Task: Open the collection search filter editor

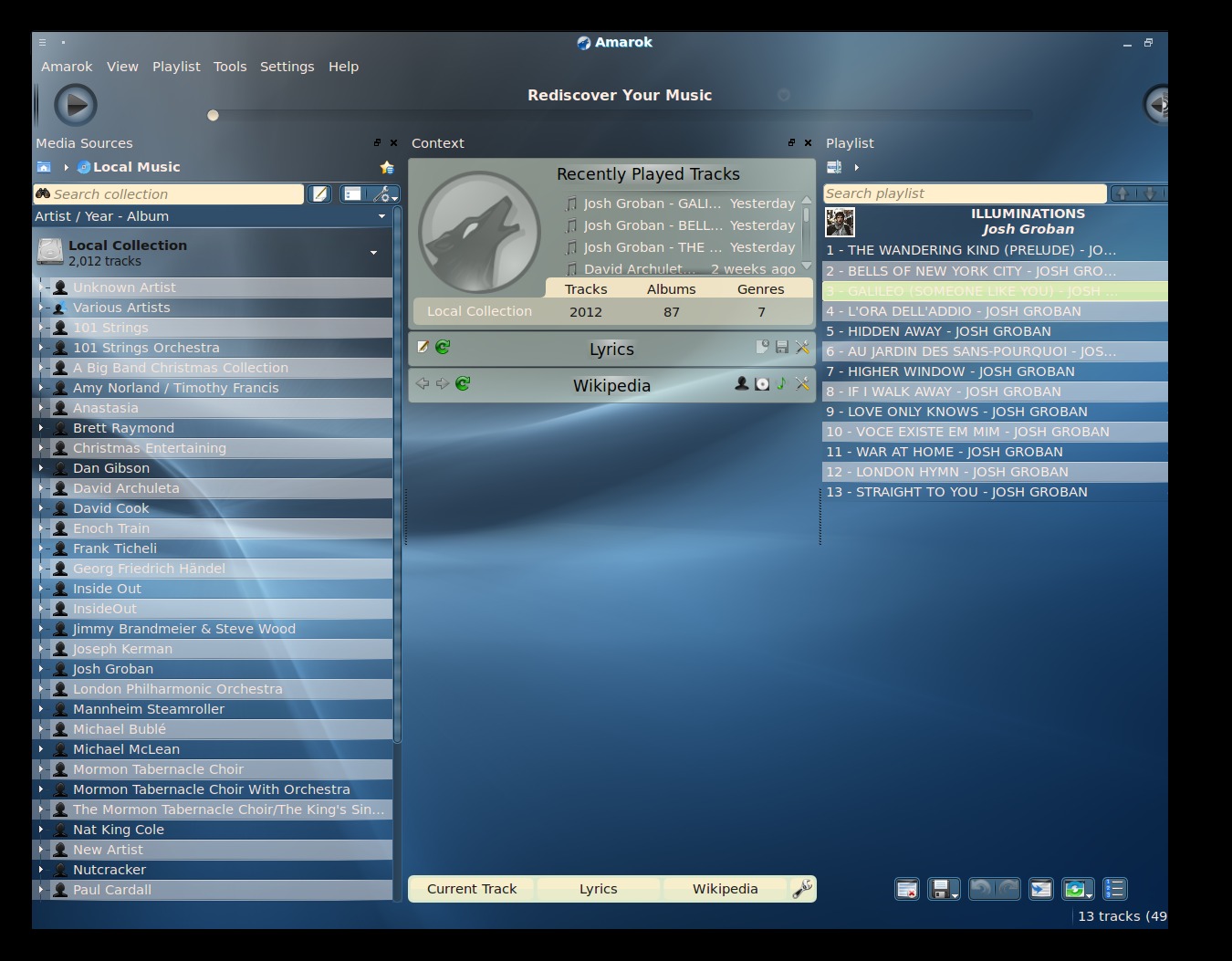Action: [x=319, y=193]
